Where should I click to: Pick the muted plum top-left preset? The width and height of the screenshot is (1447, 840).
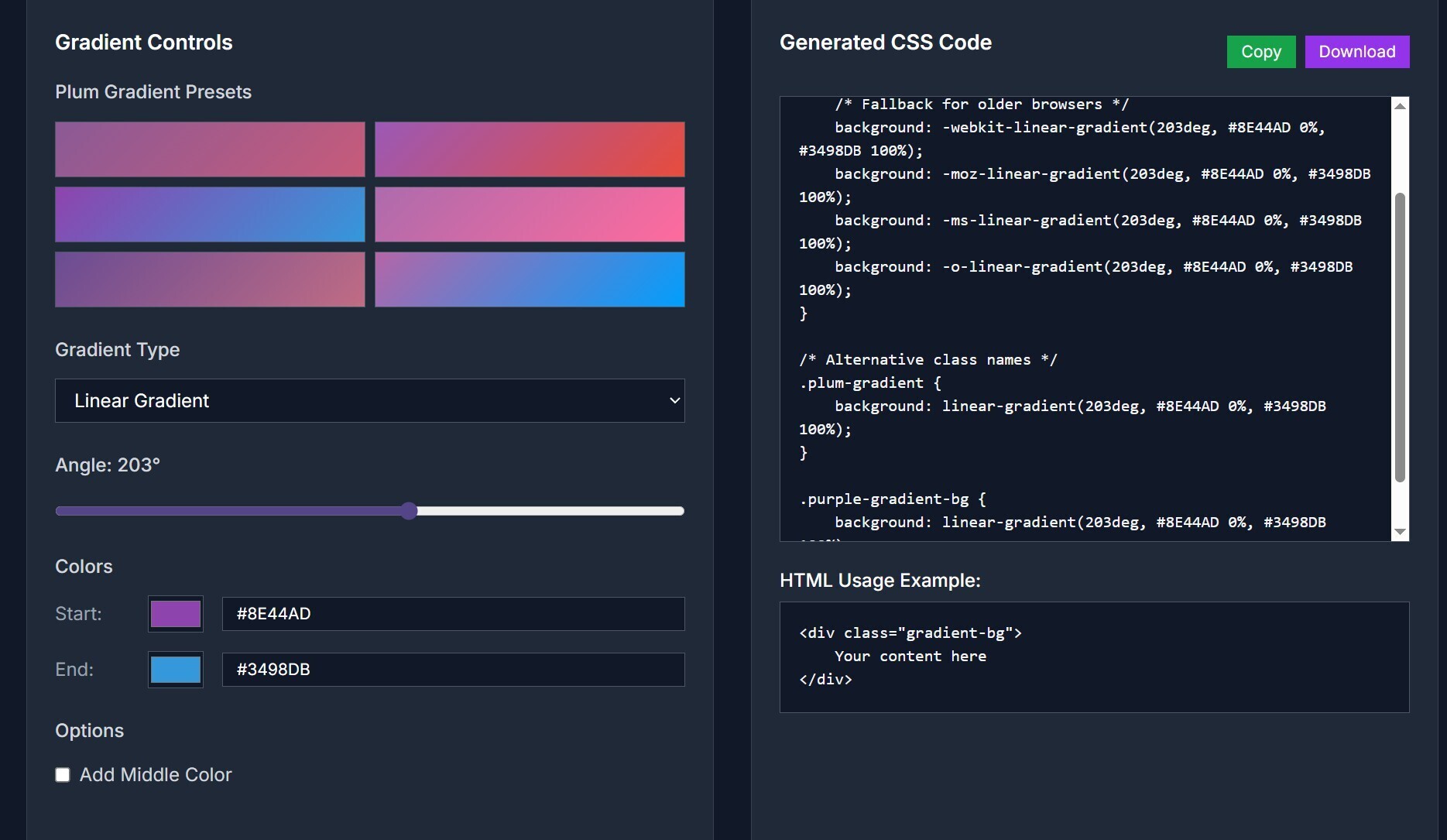210,149
